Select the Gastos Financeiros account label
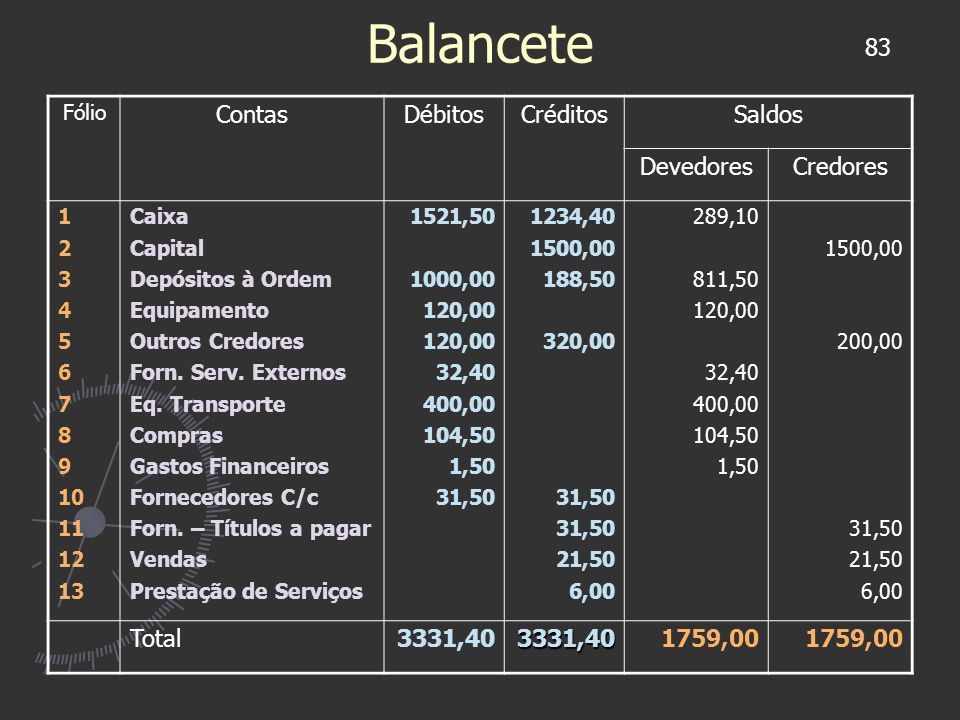Viewport: 960px width, 720px height. [x=230, y=467]
